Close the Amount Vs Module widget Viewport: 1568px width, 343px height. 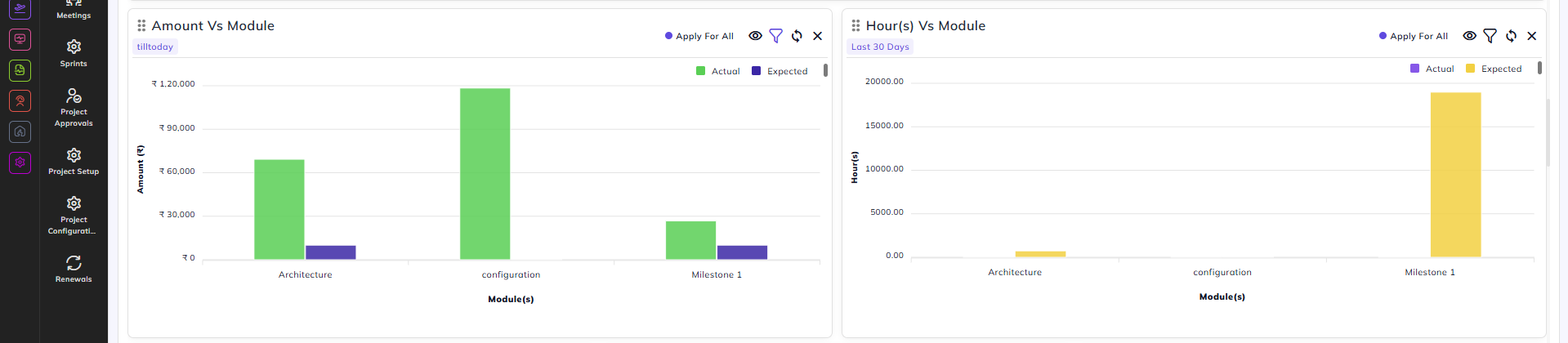pyautogui.click(x=817, y=36)
